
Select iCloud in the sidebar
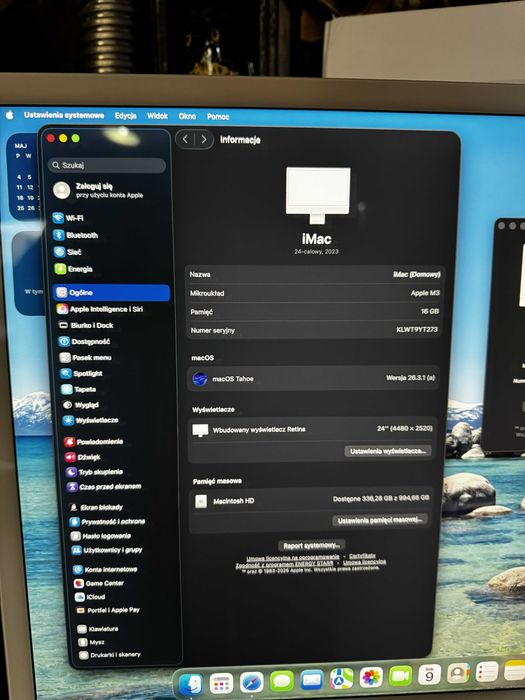[90, 597]
